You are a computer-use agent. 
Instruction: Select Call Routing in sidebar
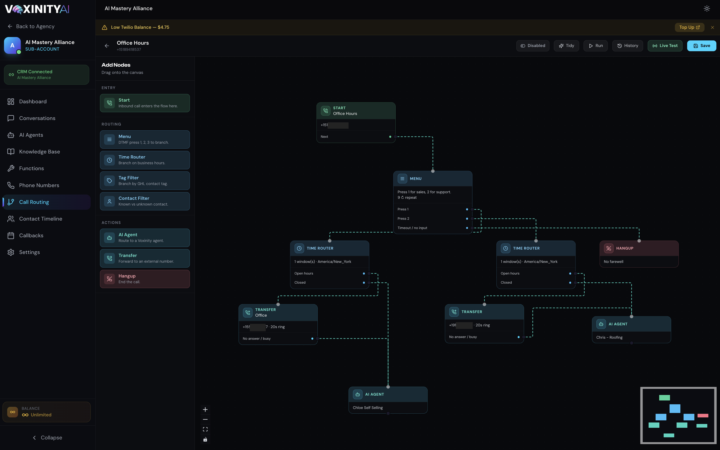[46, 202]
